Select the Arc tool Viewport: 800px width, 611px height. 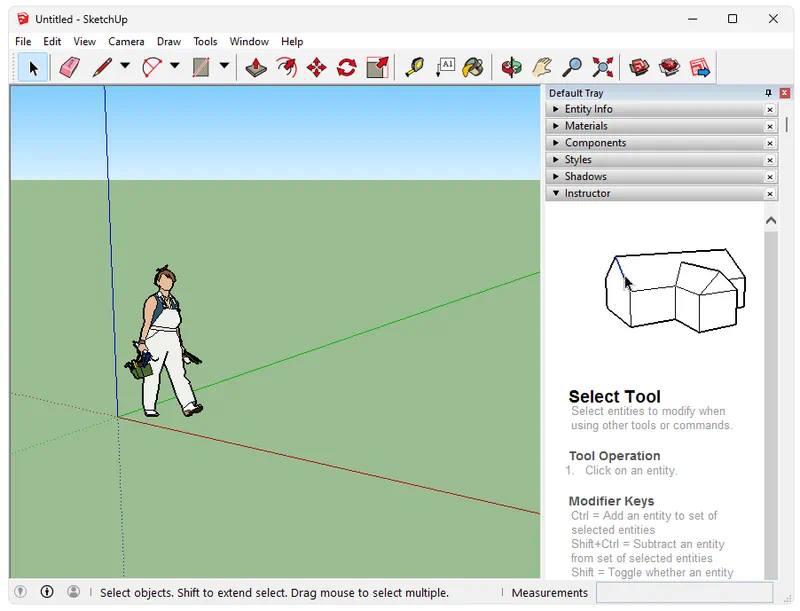pyautogui.click(x=152, y=68)
